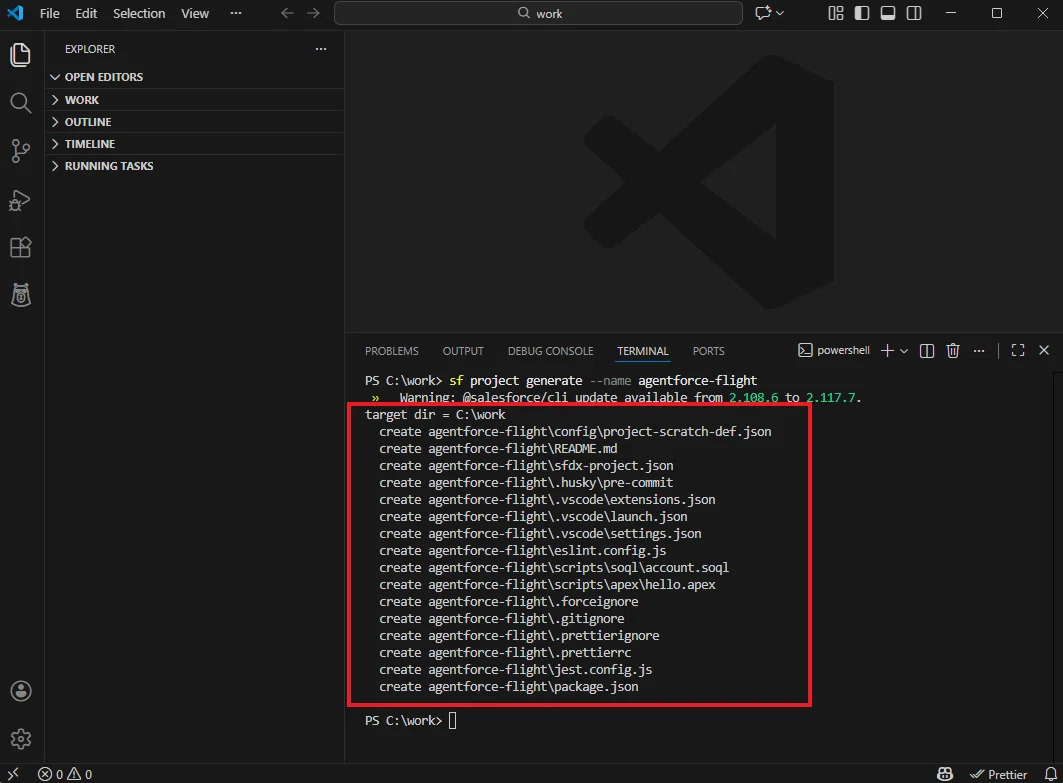This screenshot has height=783, width=1063.
Task: Open the terminal launch profile dropdown
Action: [x=904, y=350]
